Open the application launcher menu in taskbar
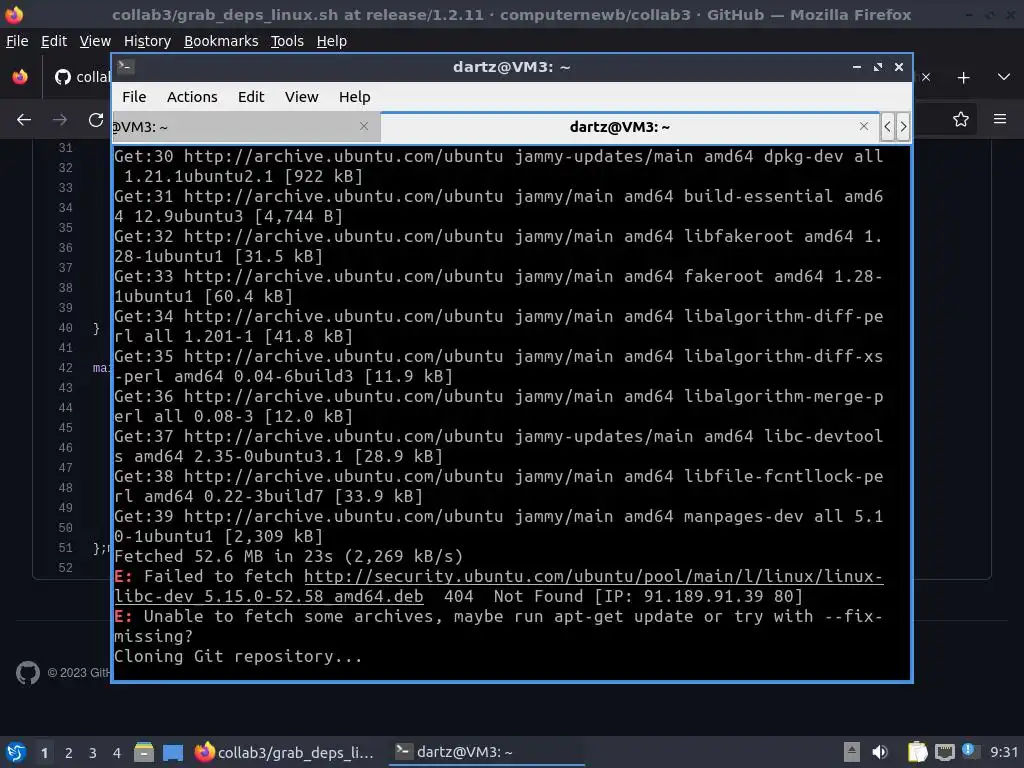1024x768 pixels. tap(15, 752)
